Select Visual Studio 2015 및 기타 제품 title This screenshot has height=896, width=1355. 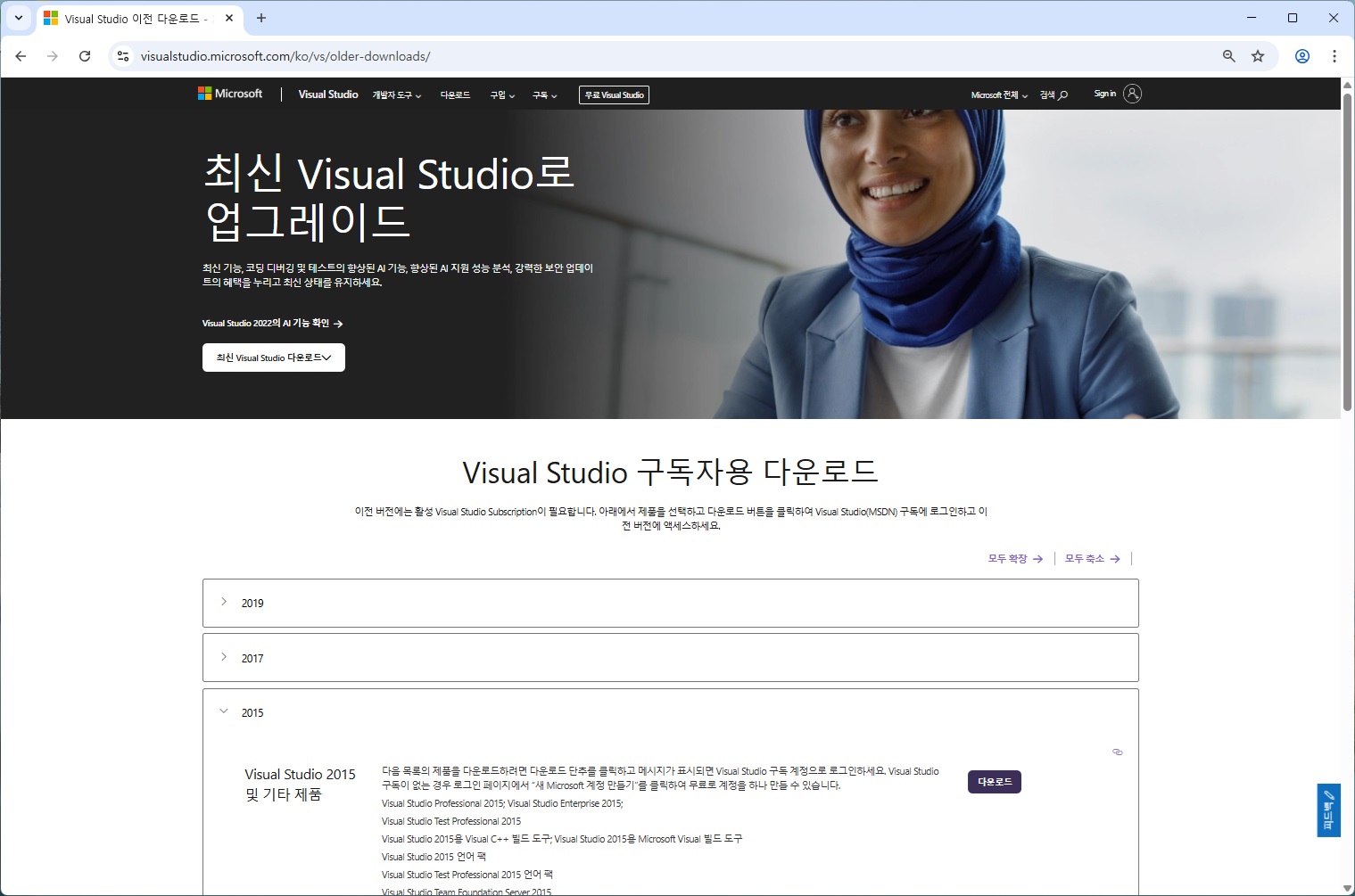pos(300,785)
